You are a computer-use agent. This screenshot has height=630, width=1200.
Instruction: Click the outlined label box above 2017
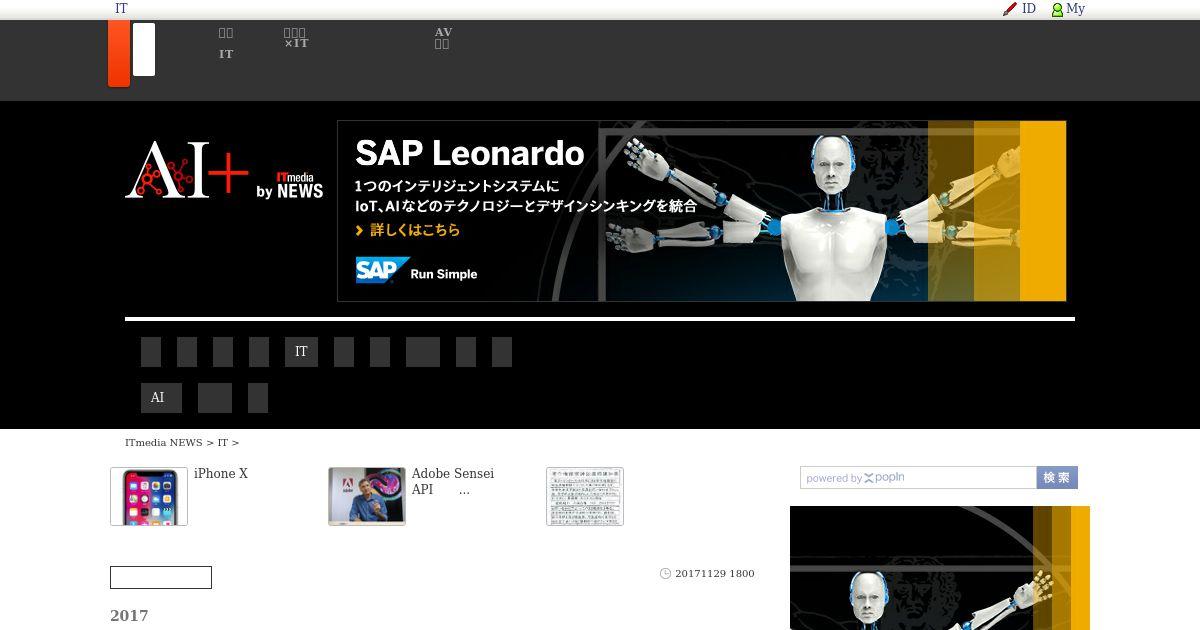click(161, 578)
